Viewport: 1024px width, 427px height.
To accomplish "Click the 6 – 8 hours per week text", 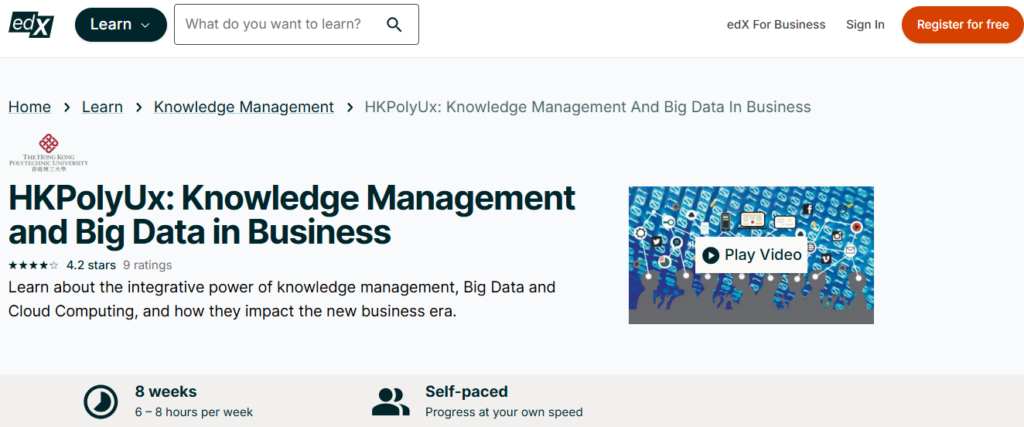I will (194, 413).
